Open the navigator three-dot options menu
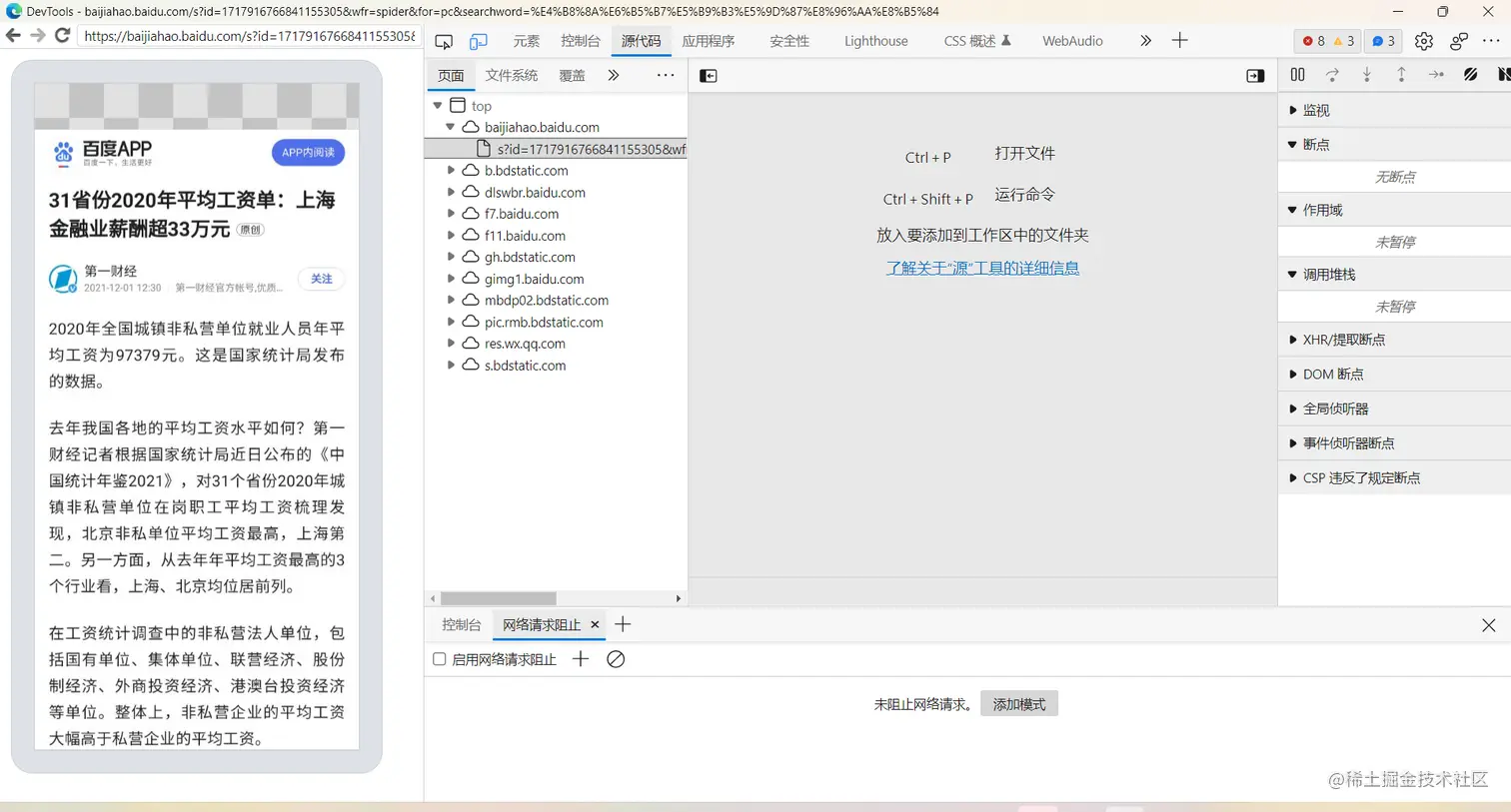This screenshot has height=812, width=1511. pos(666,76)
